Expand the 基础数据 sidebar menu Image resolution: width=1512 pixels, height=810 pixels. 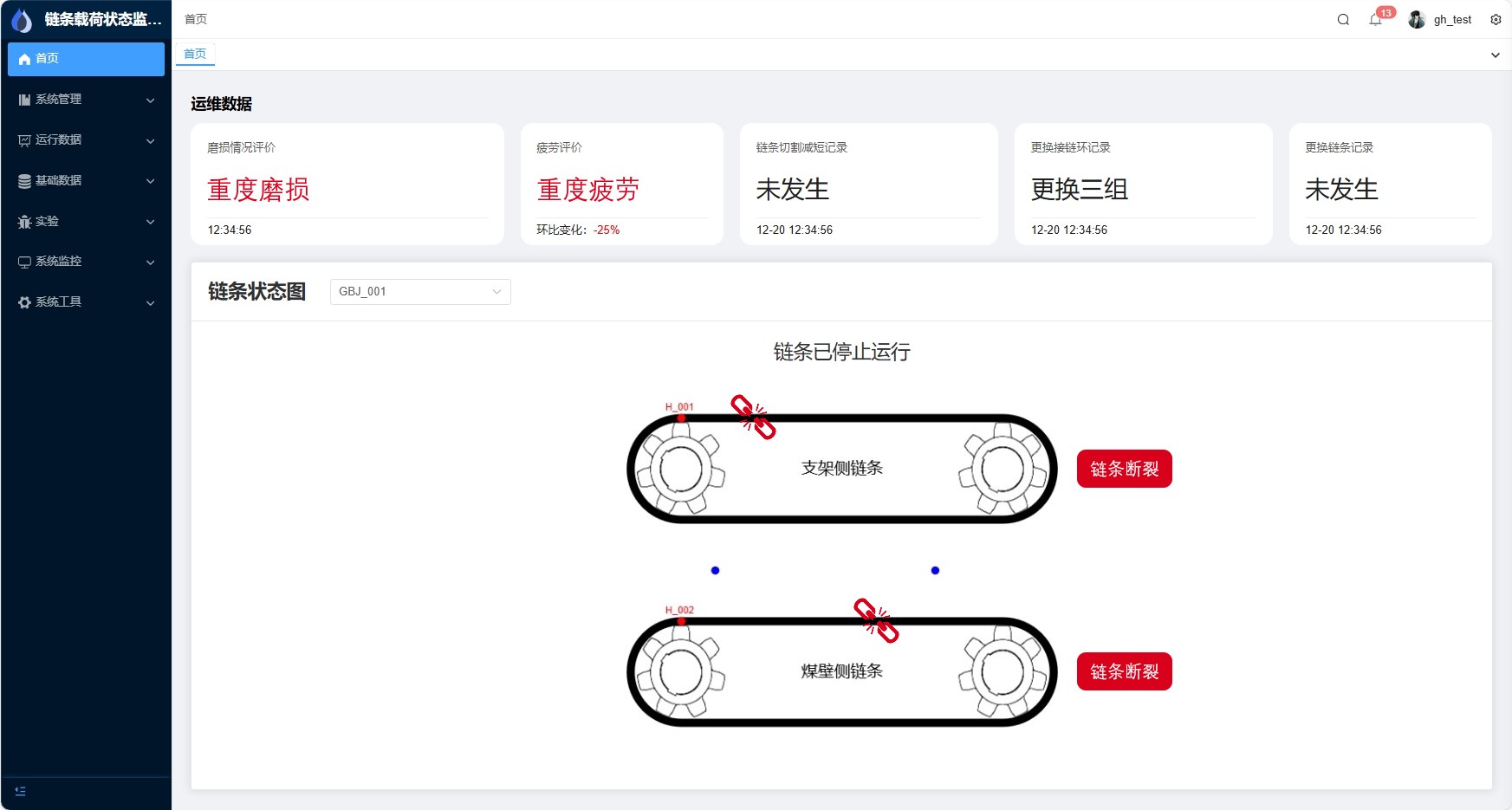86,181
